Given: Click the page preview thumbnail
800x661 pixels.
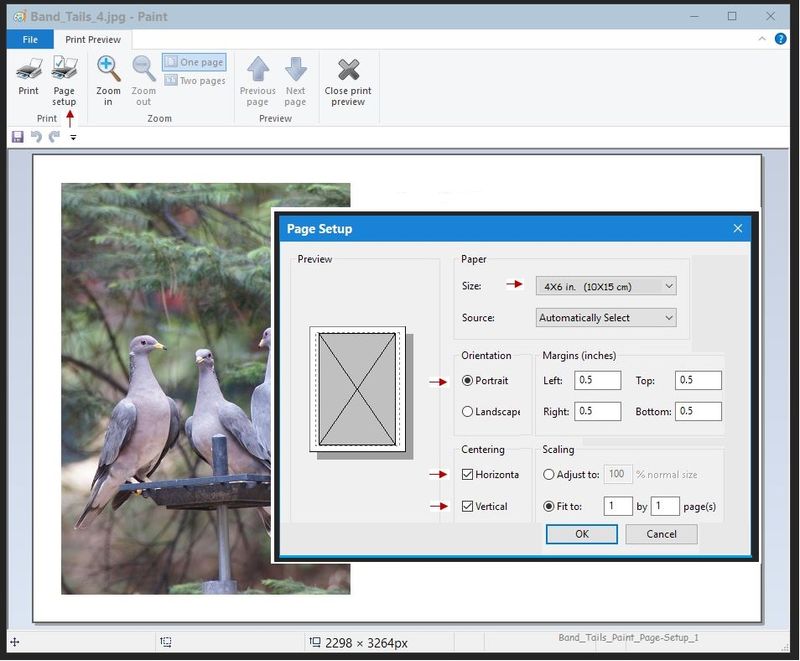Looking at the screenshot, I should pyautogui.click(x=357, y=389).
